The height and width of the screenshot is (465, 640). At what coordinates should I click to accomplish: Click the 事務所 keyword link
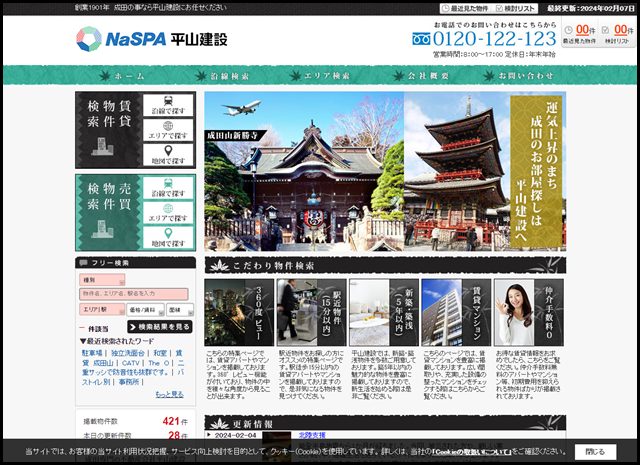(129, 382)
